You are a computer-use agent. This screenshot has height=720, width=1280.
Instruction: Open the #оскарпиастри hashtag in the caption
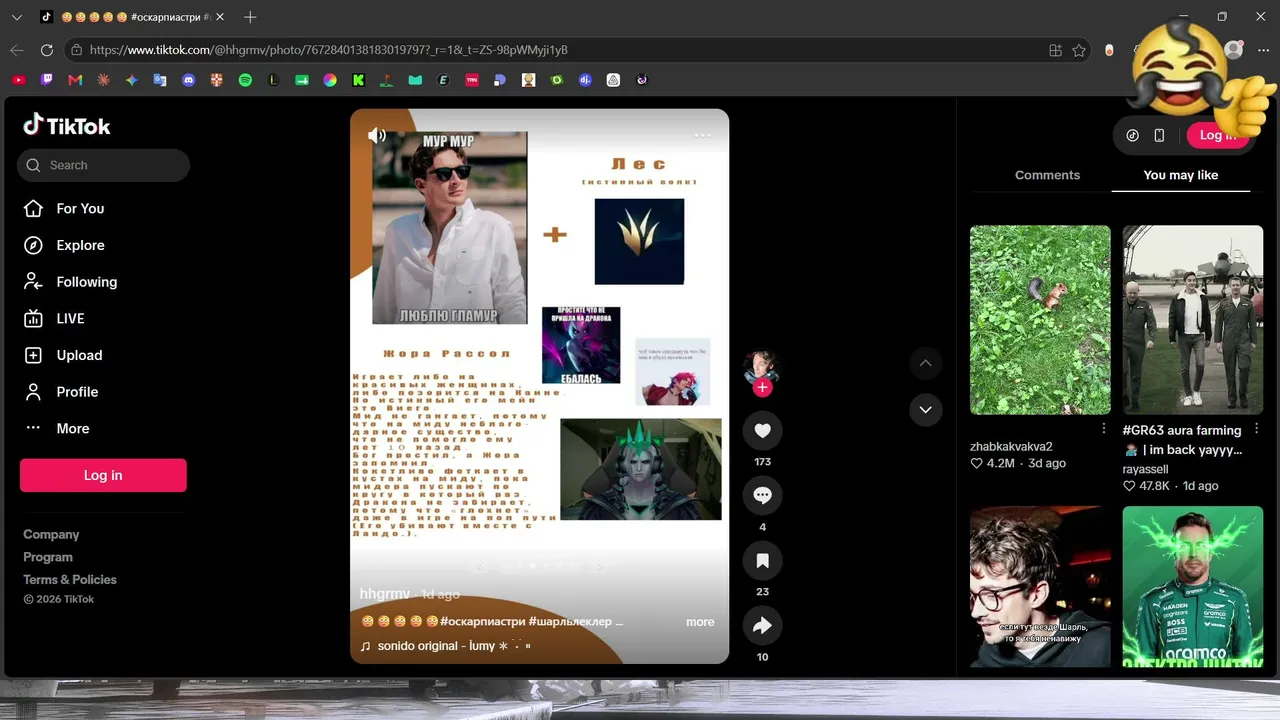point(482,622)
